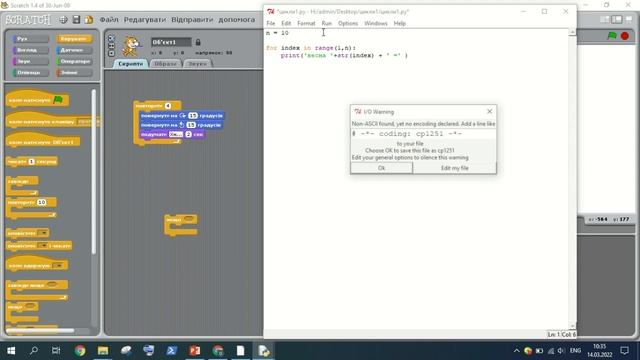
Task: Click the blocks palette horizontal scrollbar
Action: click(x=40, y=331)
